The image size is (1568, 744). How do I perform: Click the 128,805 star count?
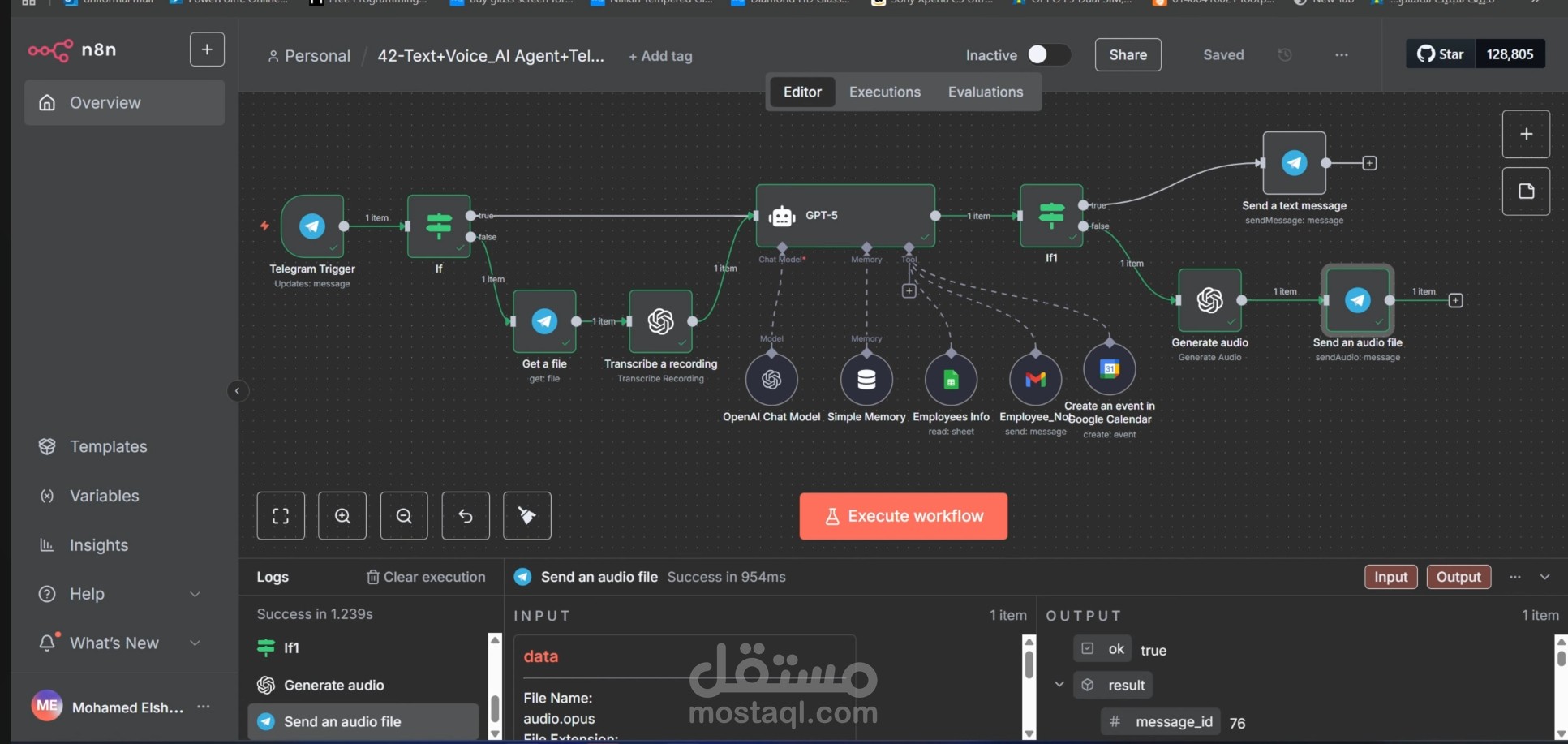(1510, 54)
